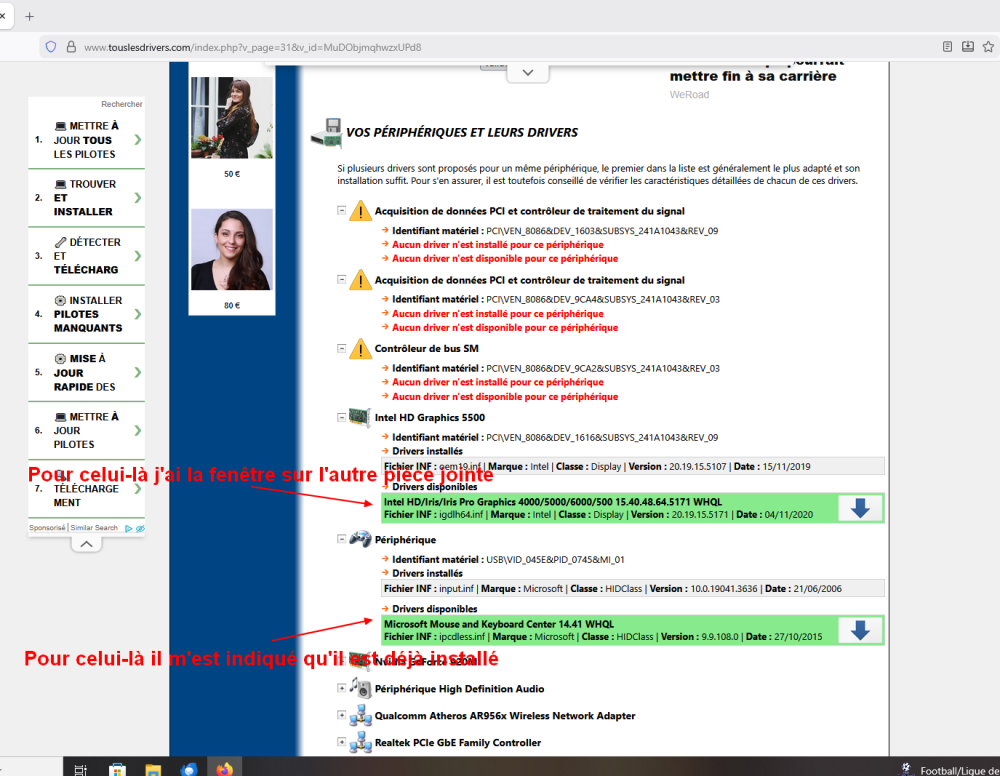Open Microsoft Store from the taskbar
Image resolution: width=1000 pixels, height=776 pixels.
coord(117,769)
